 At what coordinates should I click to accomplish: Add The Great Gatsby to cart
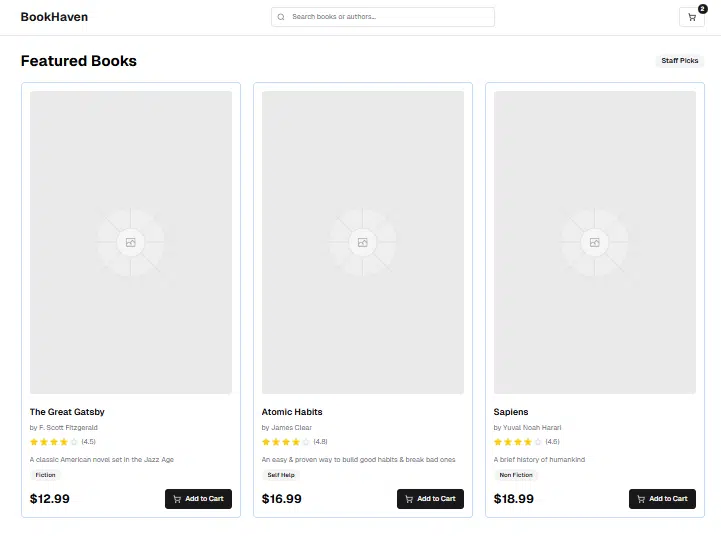coord(198,499)
